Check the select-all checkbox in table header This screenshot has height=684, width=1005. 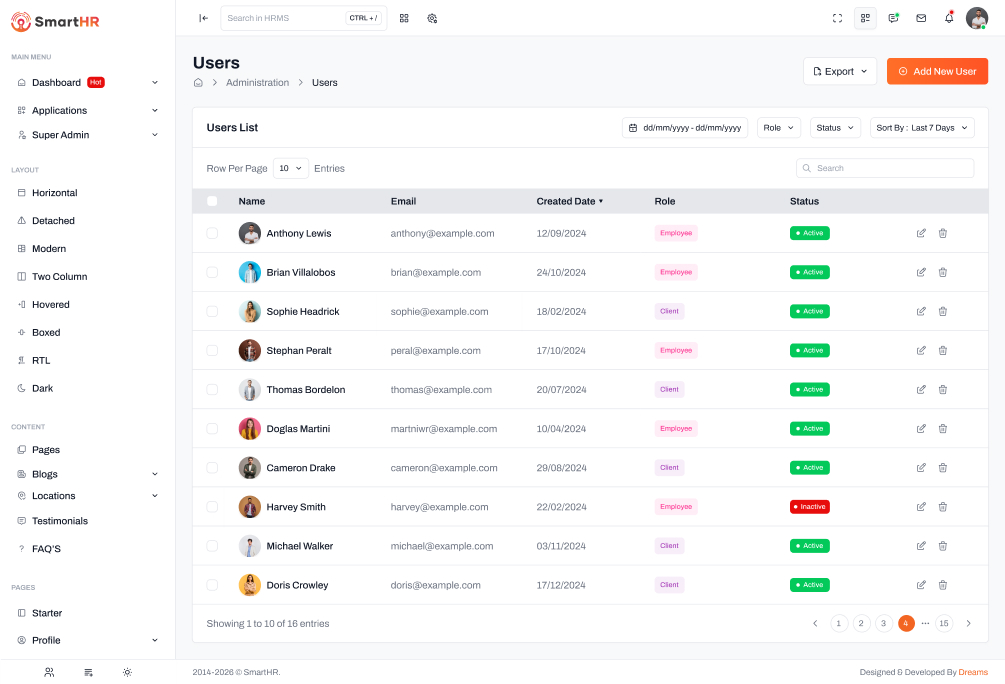(x=212, y=201)
